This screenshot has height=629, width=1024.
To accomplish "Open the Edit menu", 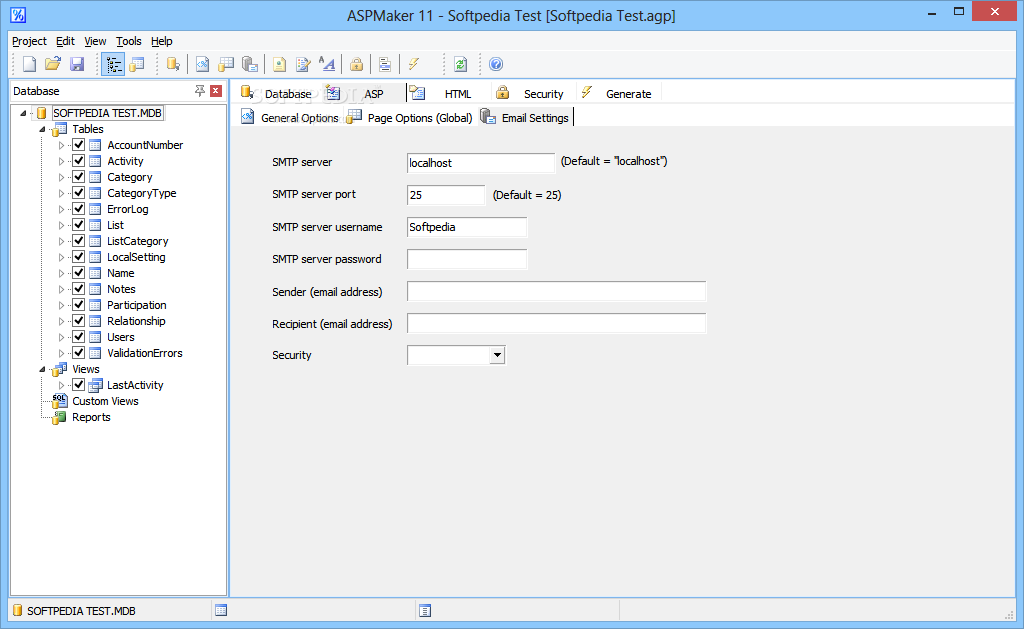I will 65,41.
